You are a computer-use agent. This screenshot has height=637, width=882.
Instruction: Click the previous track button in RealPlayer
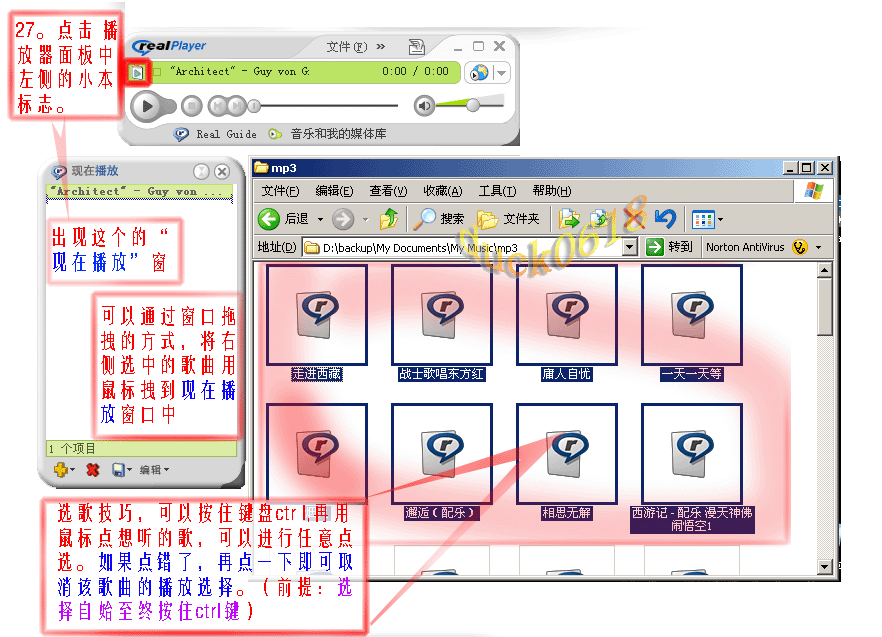218,105
